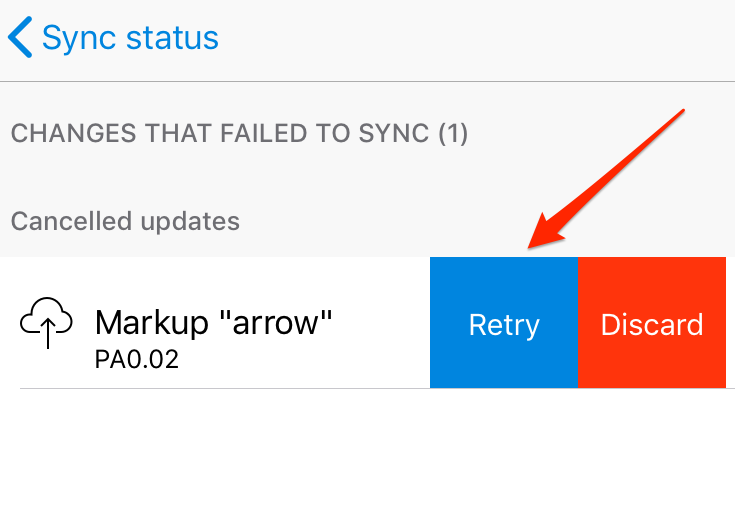The height and width of the screenshot is (513, 735).
Task: Click the "Cancelled updates" section label
Action: coord(125,220)
